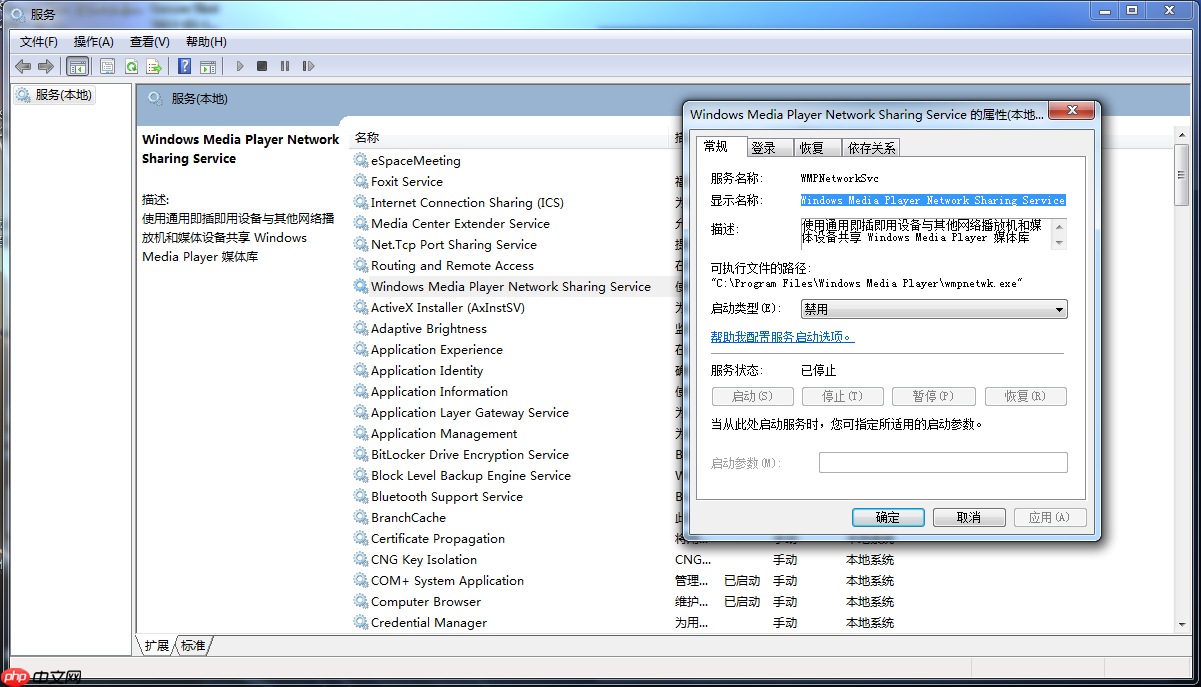Select the CNG Key Isolation service
Viewport: 1201px width, 687px height.
click(424, 559)
